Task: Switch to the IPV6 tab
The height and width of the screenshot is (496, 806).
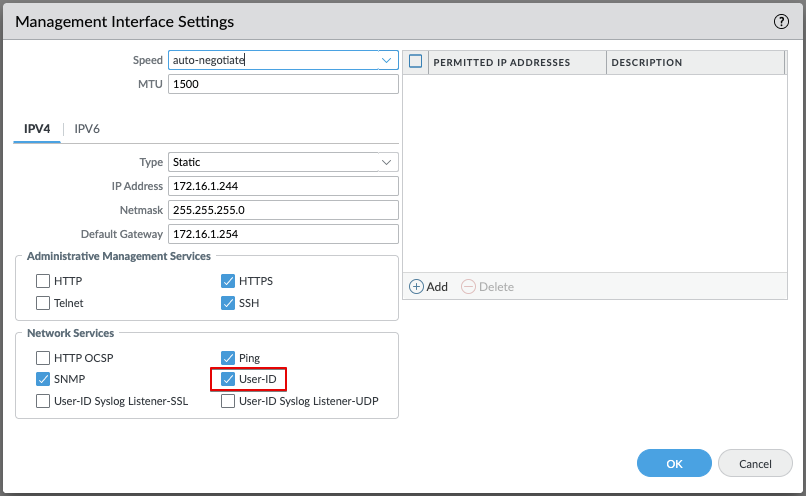Action: point(87,129)
